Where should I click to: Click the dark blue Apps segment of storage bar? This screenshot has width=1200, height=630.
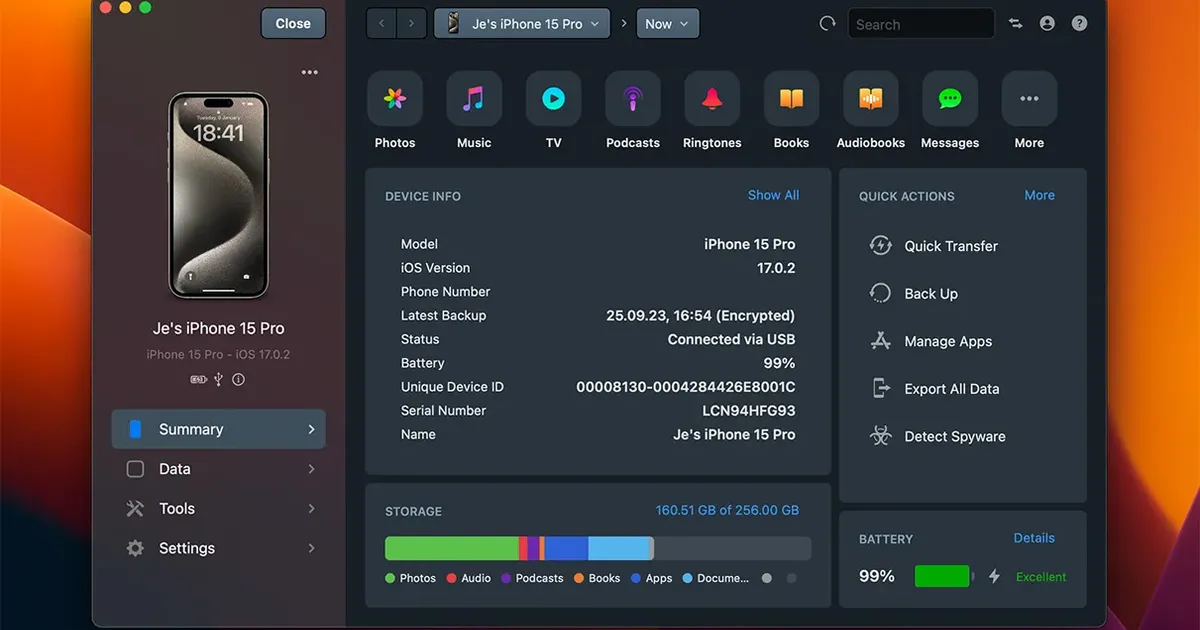[x=566, y=548]
